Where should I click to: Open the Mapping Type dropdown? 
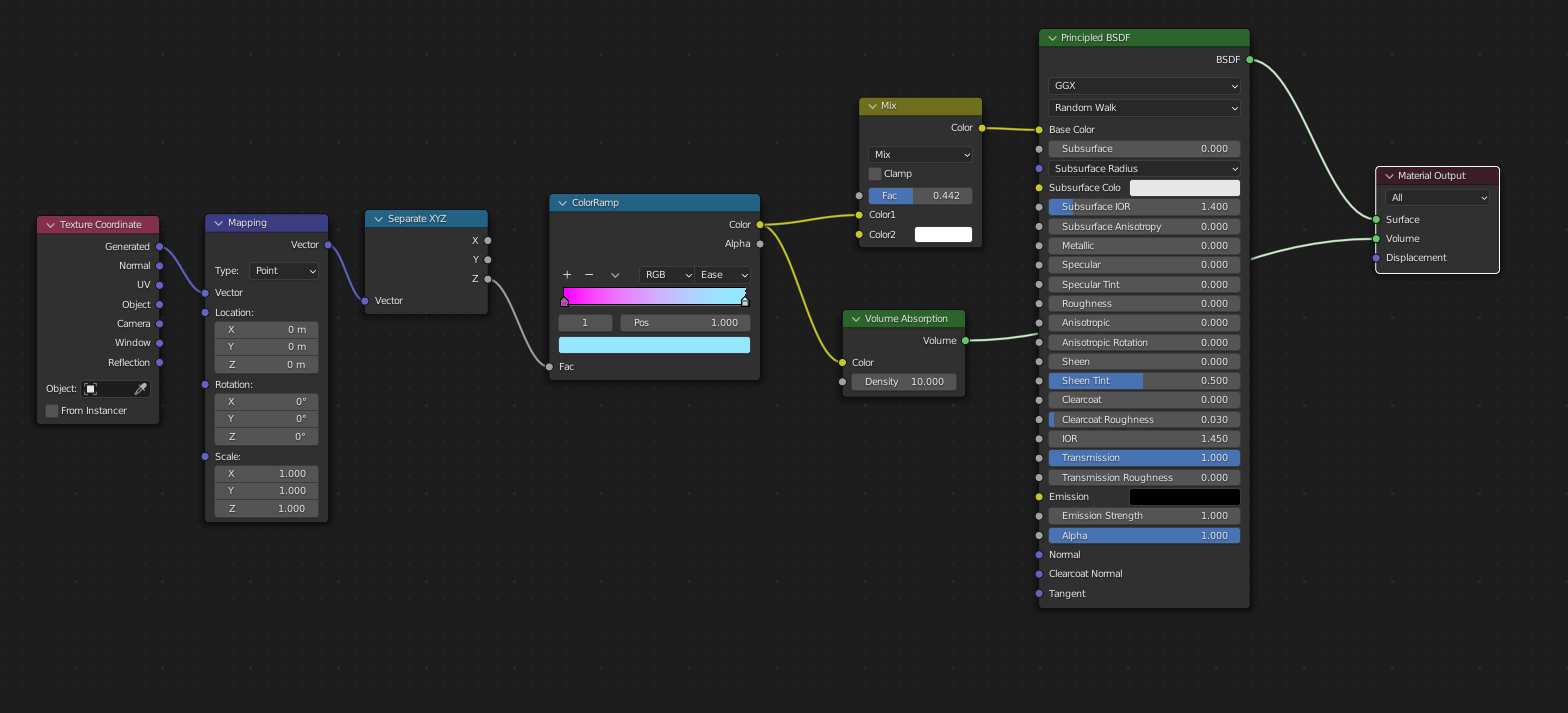284,271
